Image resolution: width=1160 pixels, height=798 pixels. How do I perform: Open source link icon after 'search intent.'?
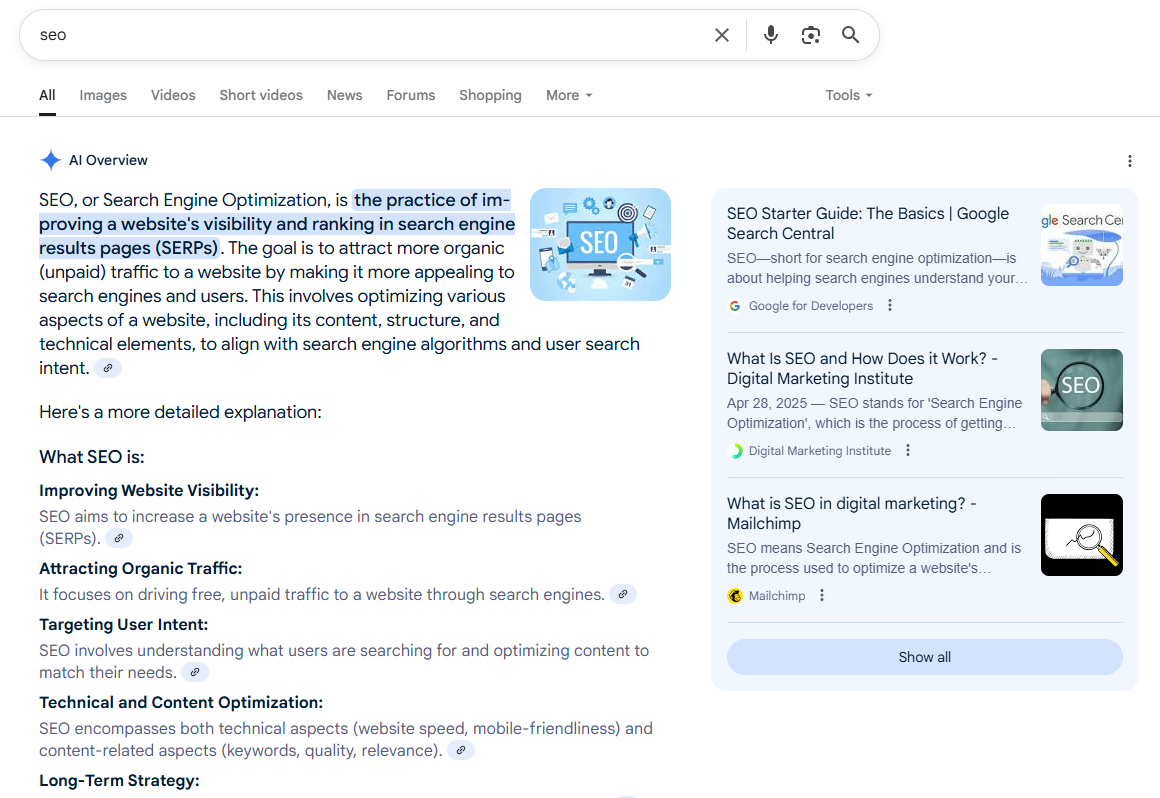click(x=108, y=368)
